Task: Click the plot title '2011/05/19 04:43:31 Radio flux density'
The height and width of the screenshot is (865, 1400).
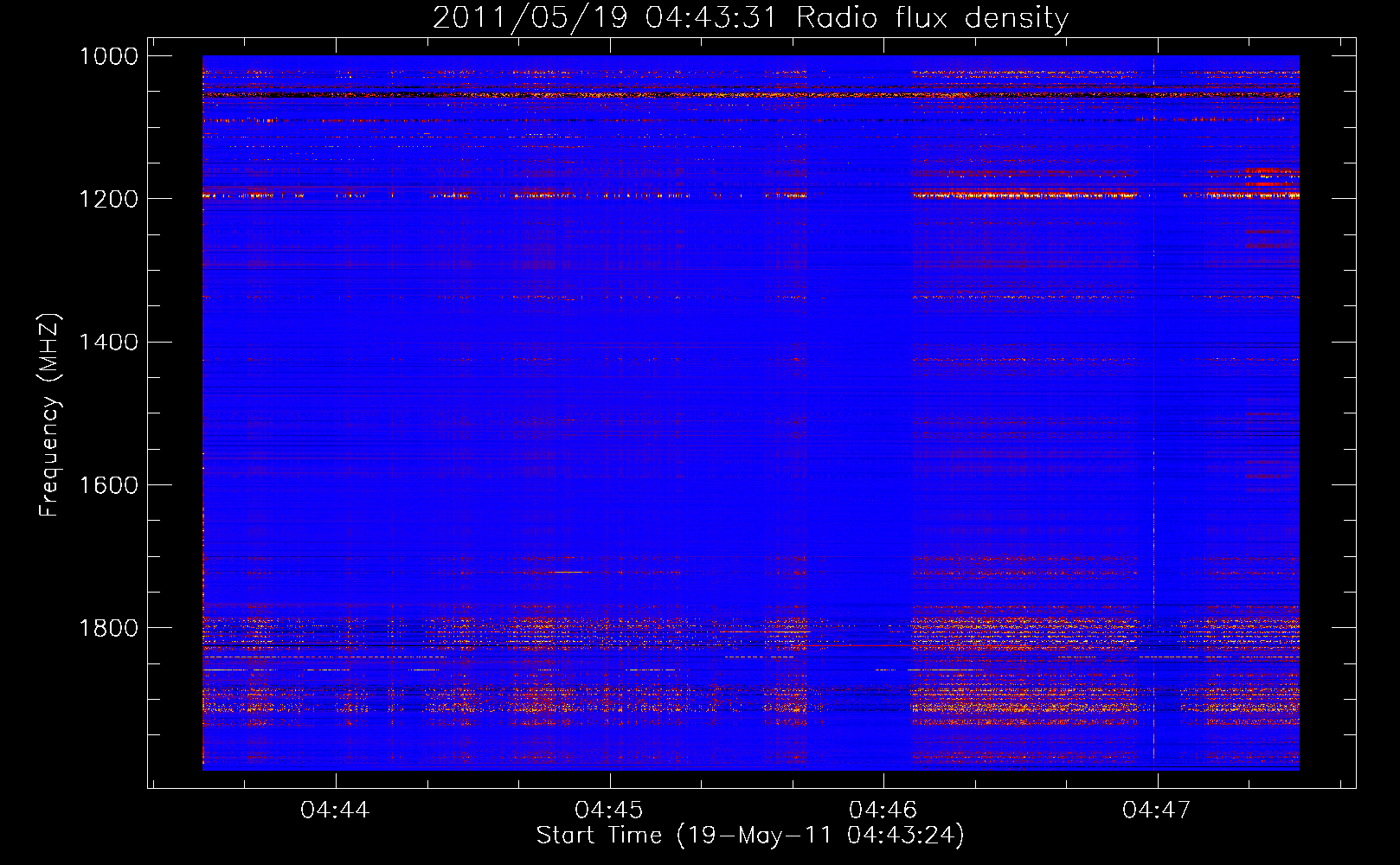Action: coord(750,17)
